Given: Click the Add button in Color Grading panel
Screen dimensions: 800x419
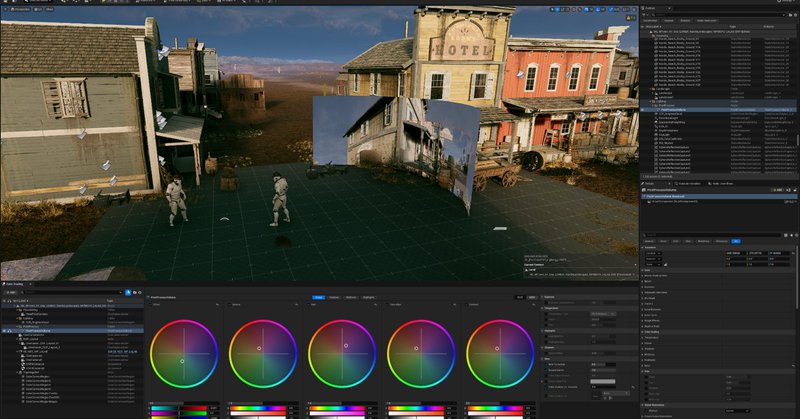Looking at the screenshot, I should 11,292.
